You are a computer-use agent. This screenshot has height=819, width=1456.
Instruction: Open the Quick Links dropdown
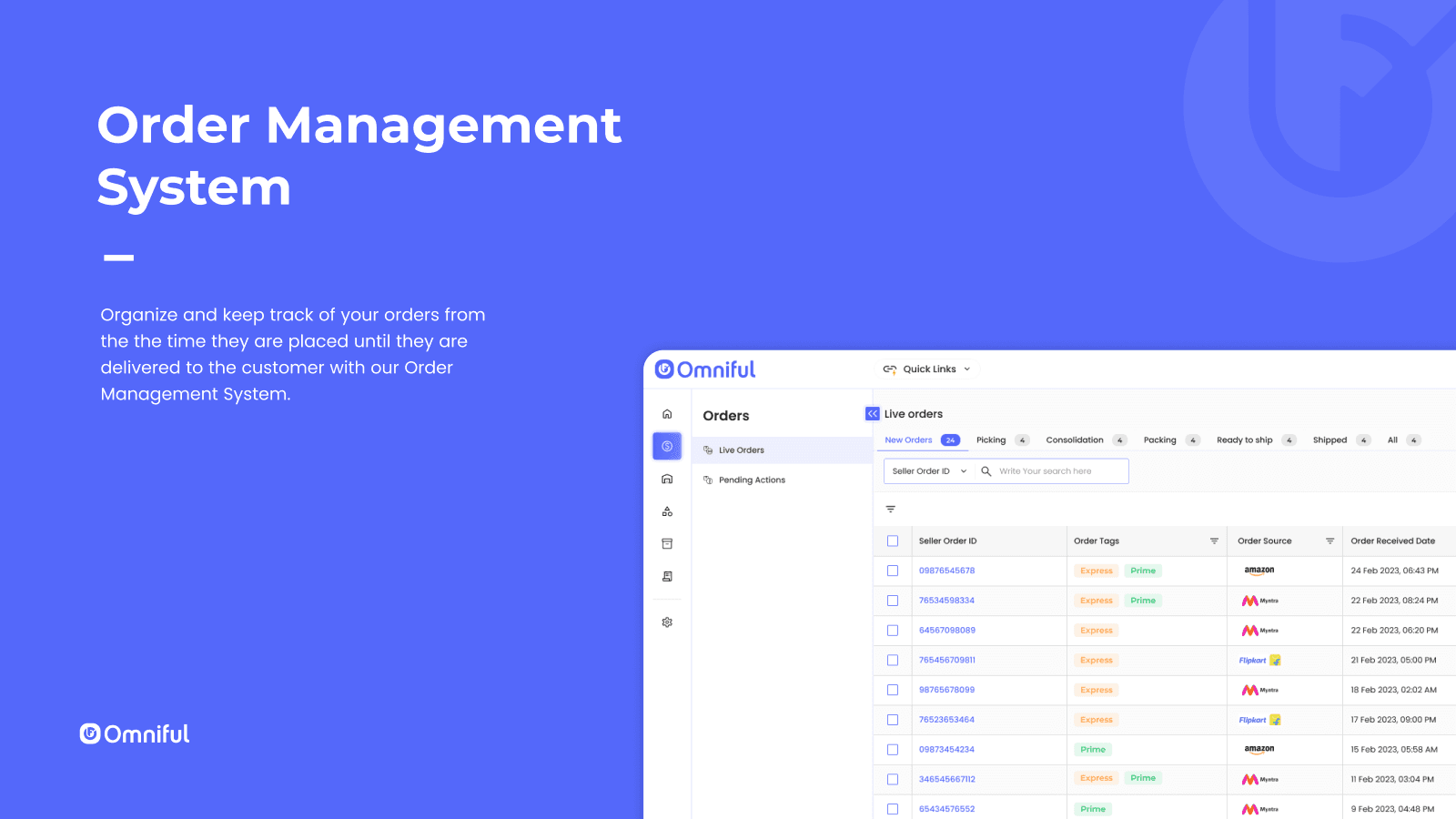(927, 369)
